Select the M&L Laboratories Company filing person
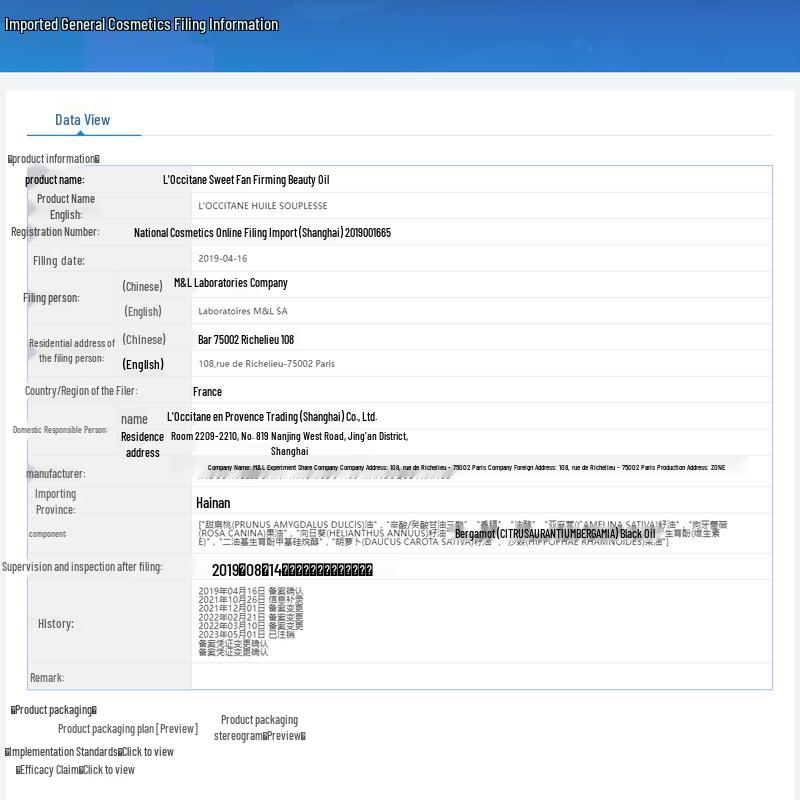 (230, 283)
